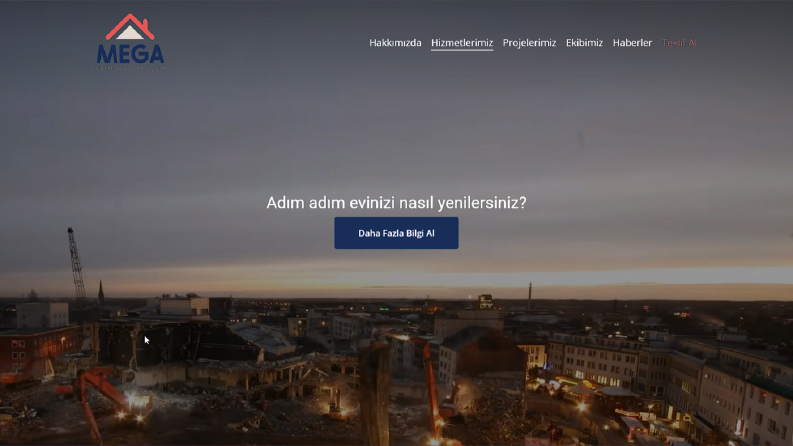The height and width of the screenshot is (446, 793).
Task: Click the red Teklif Al link
Action: [679, 43]
